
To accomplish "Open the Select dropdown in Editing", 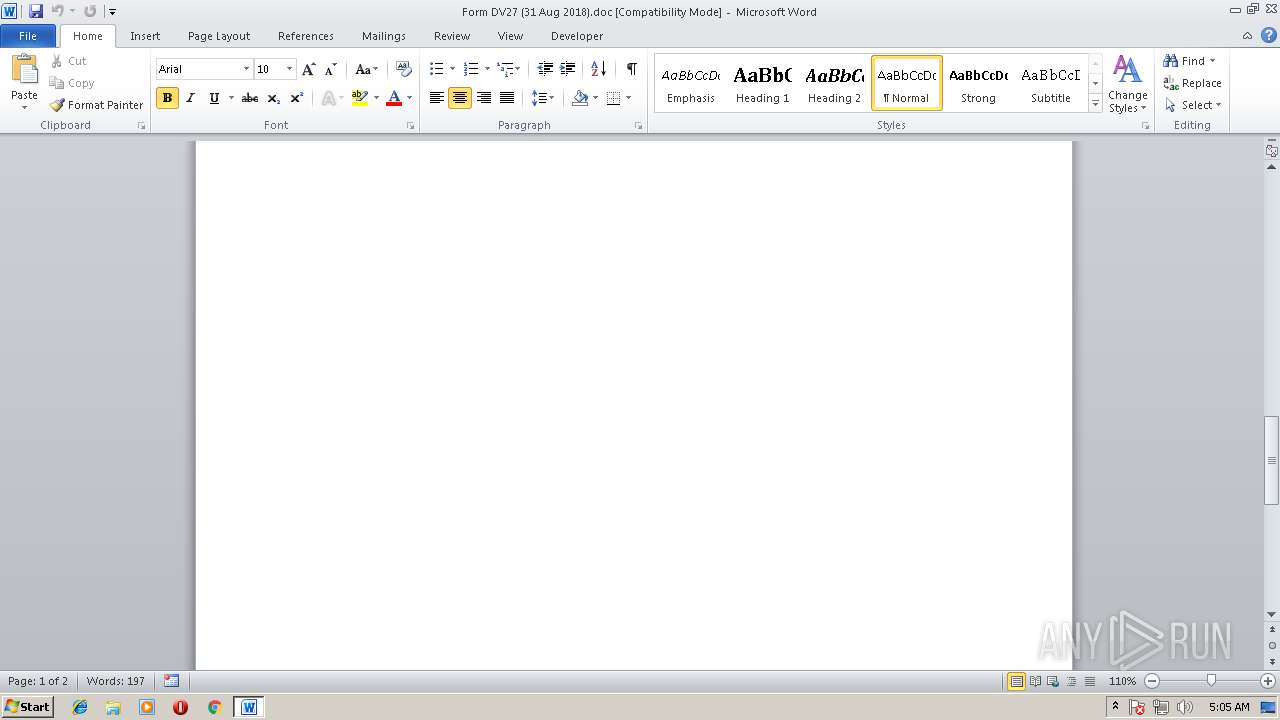I will click(1193, 105).
